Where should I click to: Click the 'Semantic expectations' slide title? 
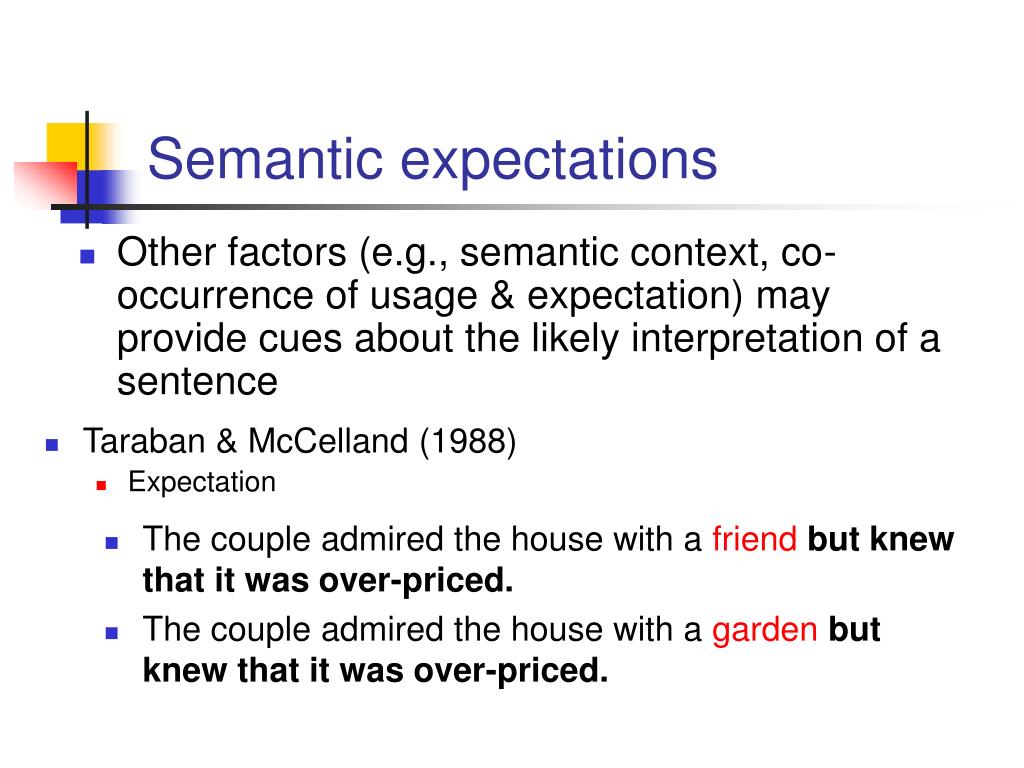click(x=432, y=159)
